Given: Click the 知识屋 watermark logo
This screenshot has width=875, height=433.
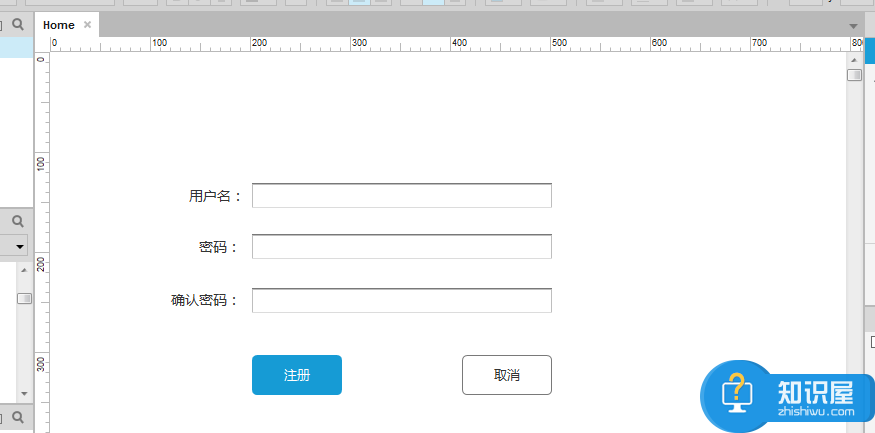Looking at the screenshot, I should coord(785,396).
